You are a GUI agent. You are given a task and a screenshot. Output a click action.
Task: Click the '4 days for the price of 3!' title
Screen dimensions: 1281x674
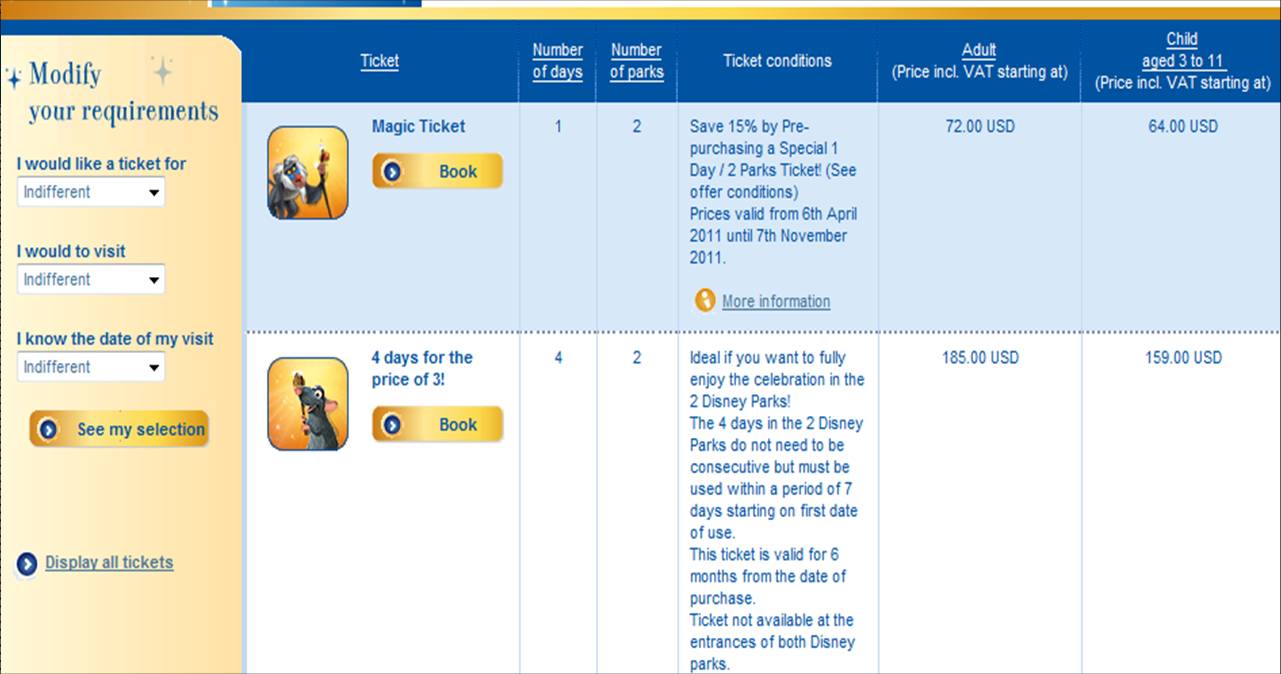(422, 369)
